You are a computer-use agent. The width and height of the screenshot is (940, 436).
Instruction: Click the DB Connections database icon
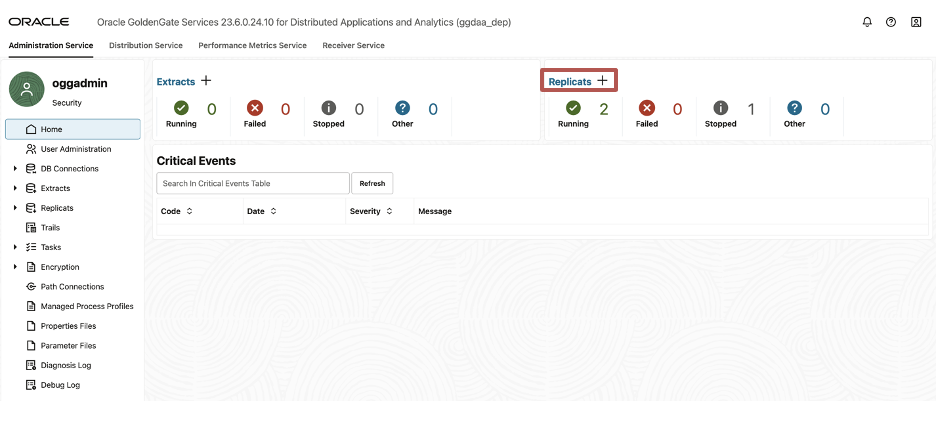pos(31,169)
